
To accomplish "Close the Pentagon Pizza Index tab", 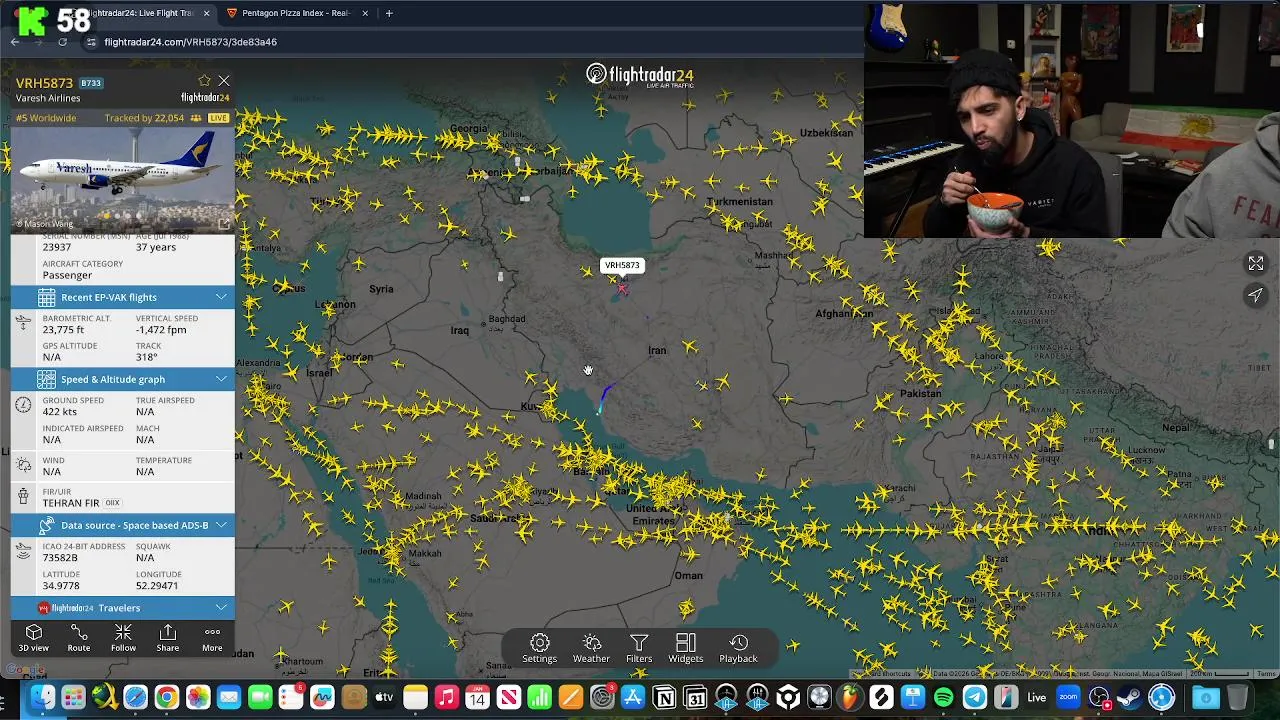I will point(365,13).
